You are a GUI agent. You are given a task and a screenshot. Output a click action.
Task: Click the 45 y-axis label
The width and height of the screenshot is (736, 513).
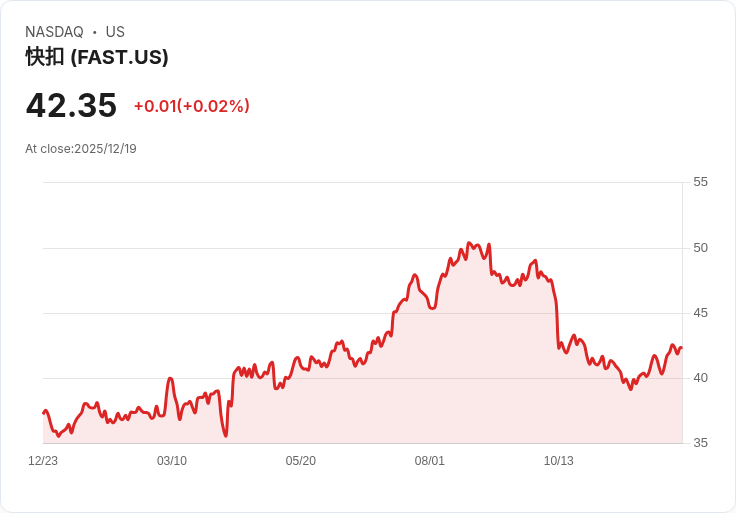click(700, 313)
